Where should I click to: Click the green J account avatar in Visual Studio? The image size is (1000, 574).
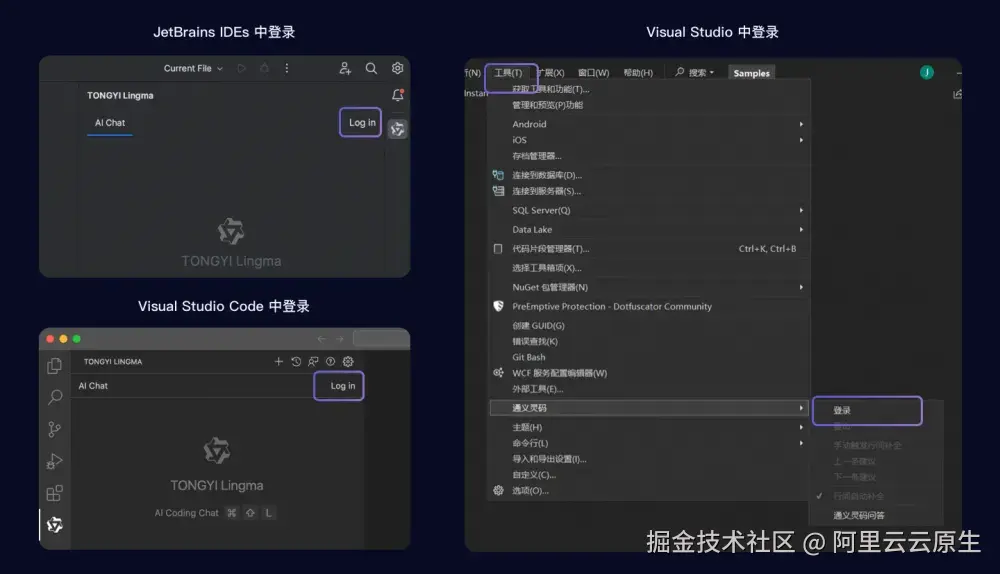pos(927,73)
